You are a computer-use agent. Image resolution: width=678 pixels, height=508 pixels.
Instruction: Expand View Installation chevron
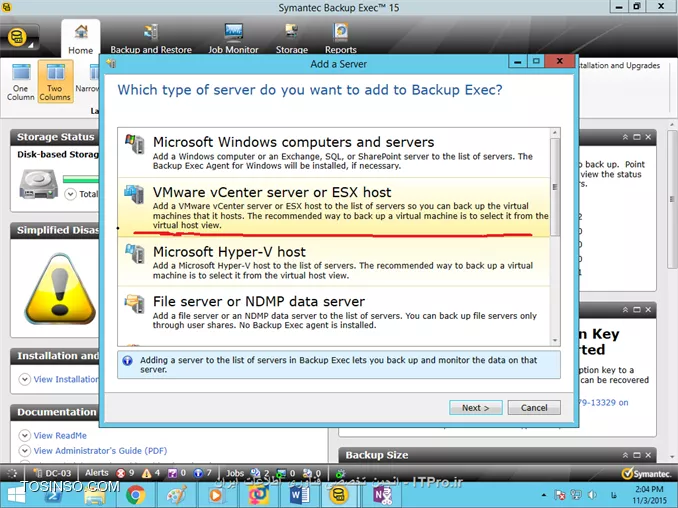click(25, 379)
